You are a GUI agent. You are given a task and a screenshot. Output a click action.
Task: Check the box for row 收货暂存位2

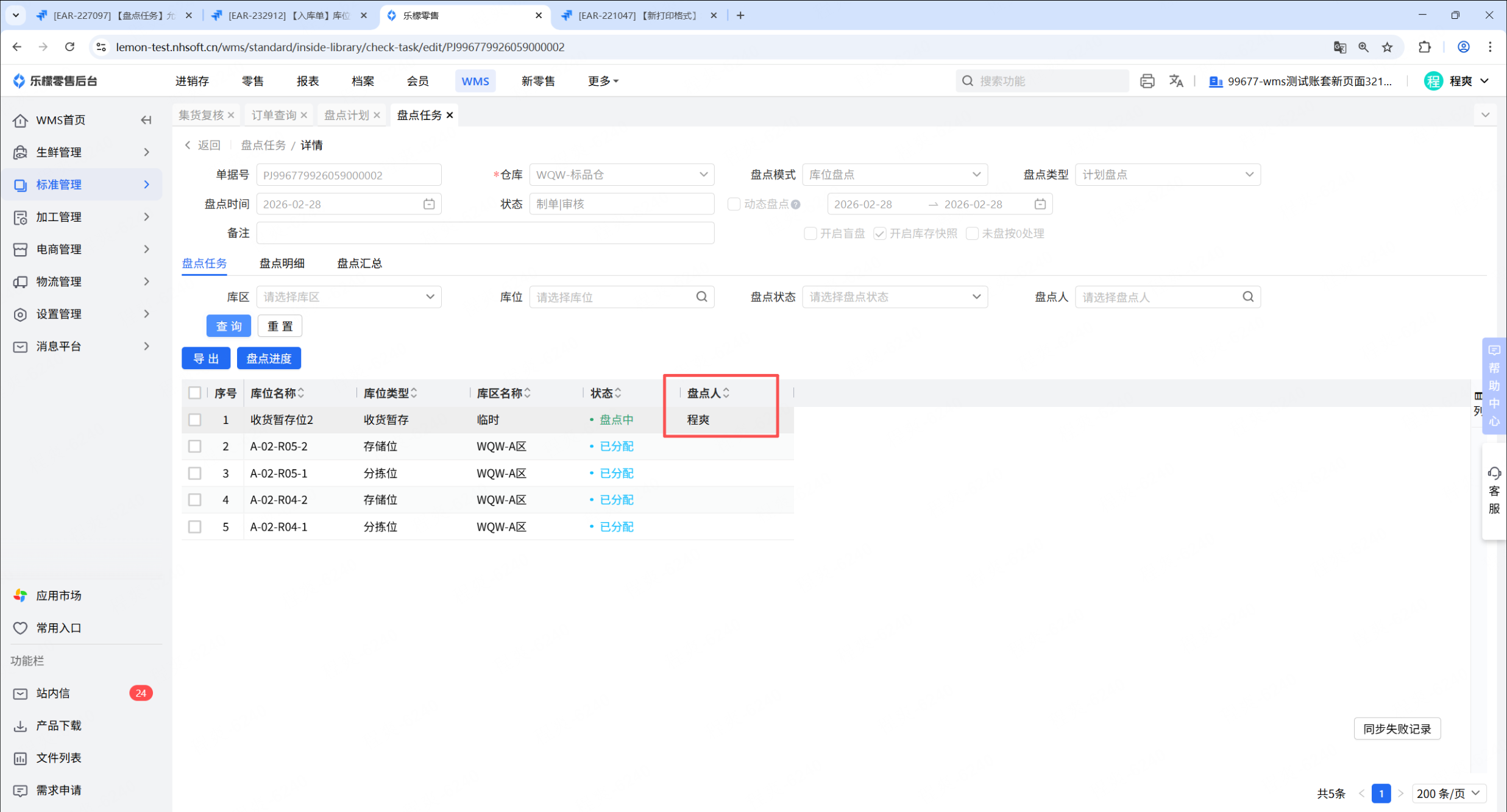[194, 420]
